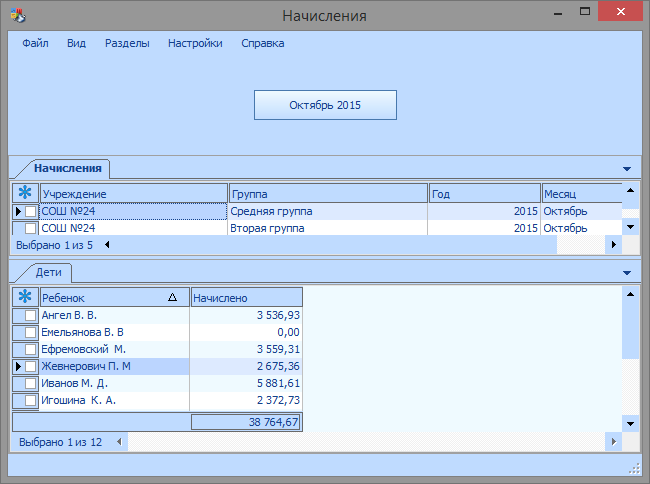Viewport: 650px width, 484px height.
Task: Click the down arrow of the Дети grid scrollbar
Action: 631,424
